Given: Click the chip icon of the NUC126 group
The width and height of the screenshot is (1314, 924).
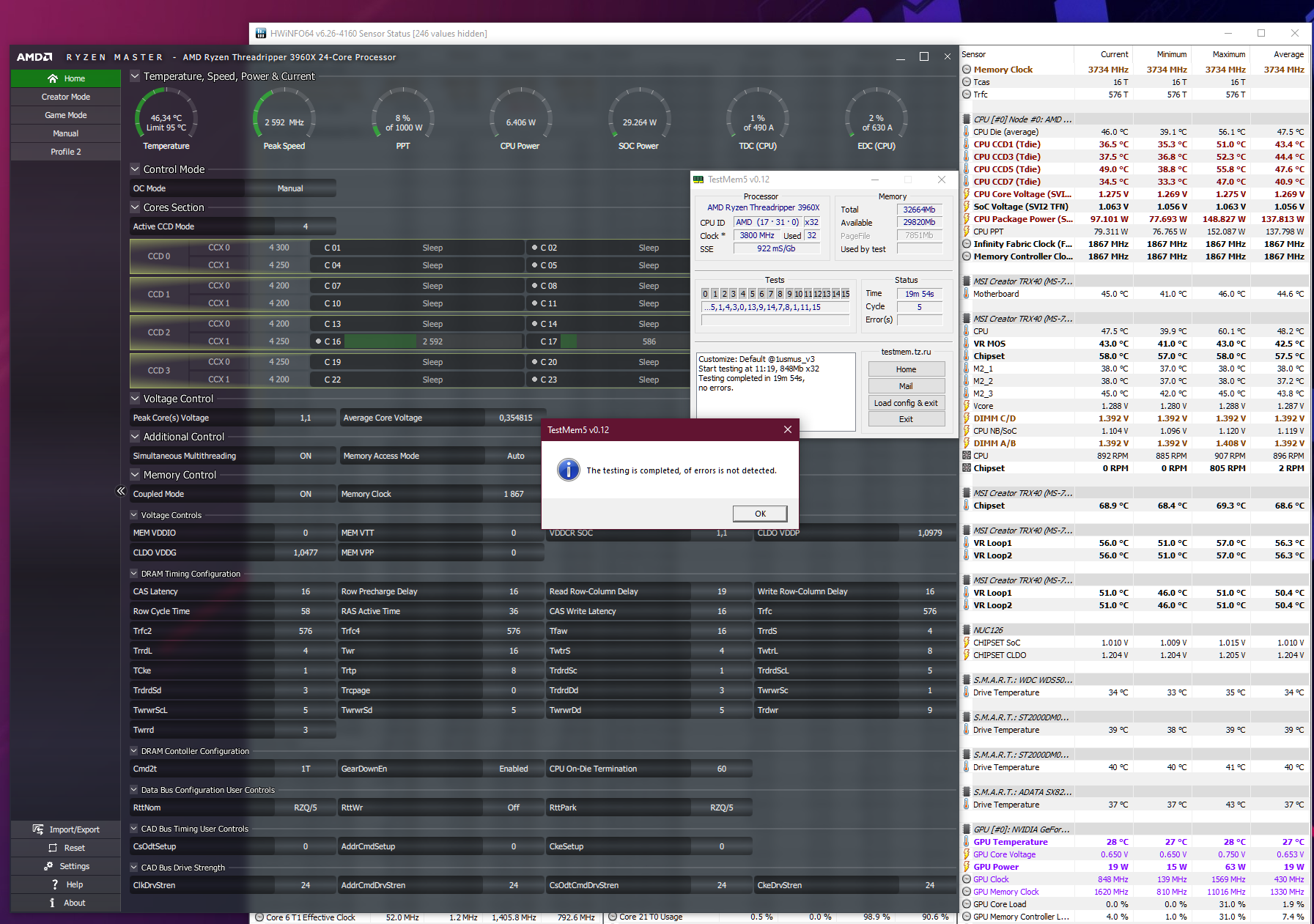Looking at the screenshot, I should (967, 630).
